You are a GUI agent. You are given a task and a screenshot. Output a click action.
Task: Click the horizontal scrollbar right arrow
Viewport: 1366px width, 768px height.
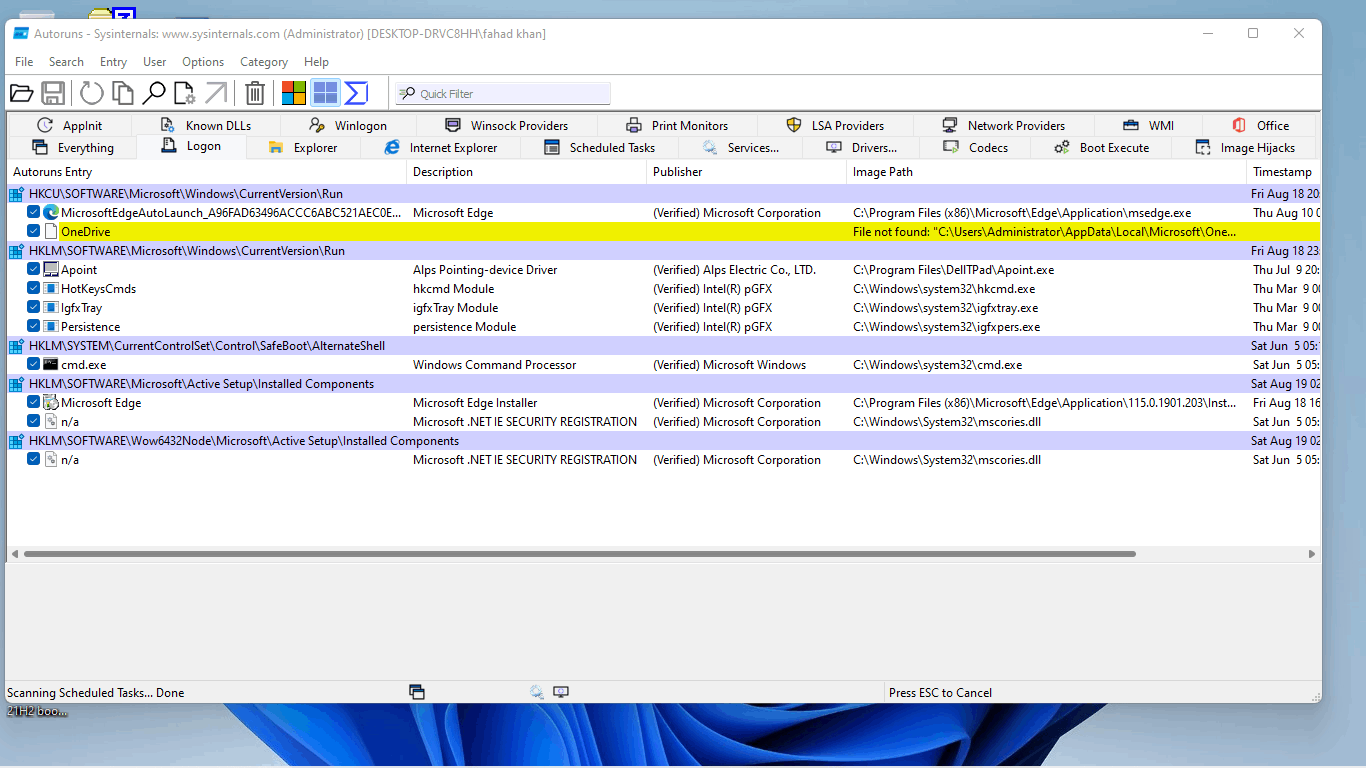[x=1312, y=553]
